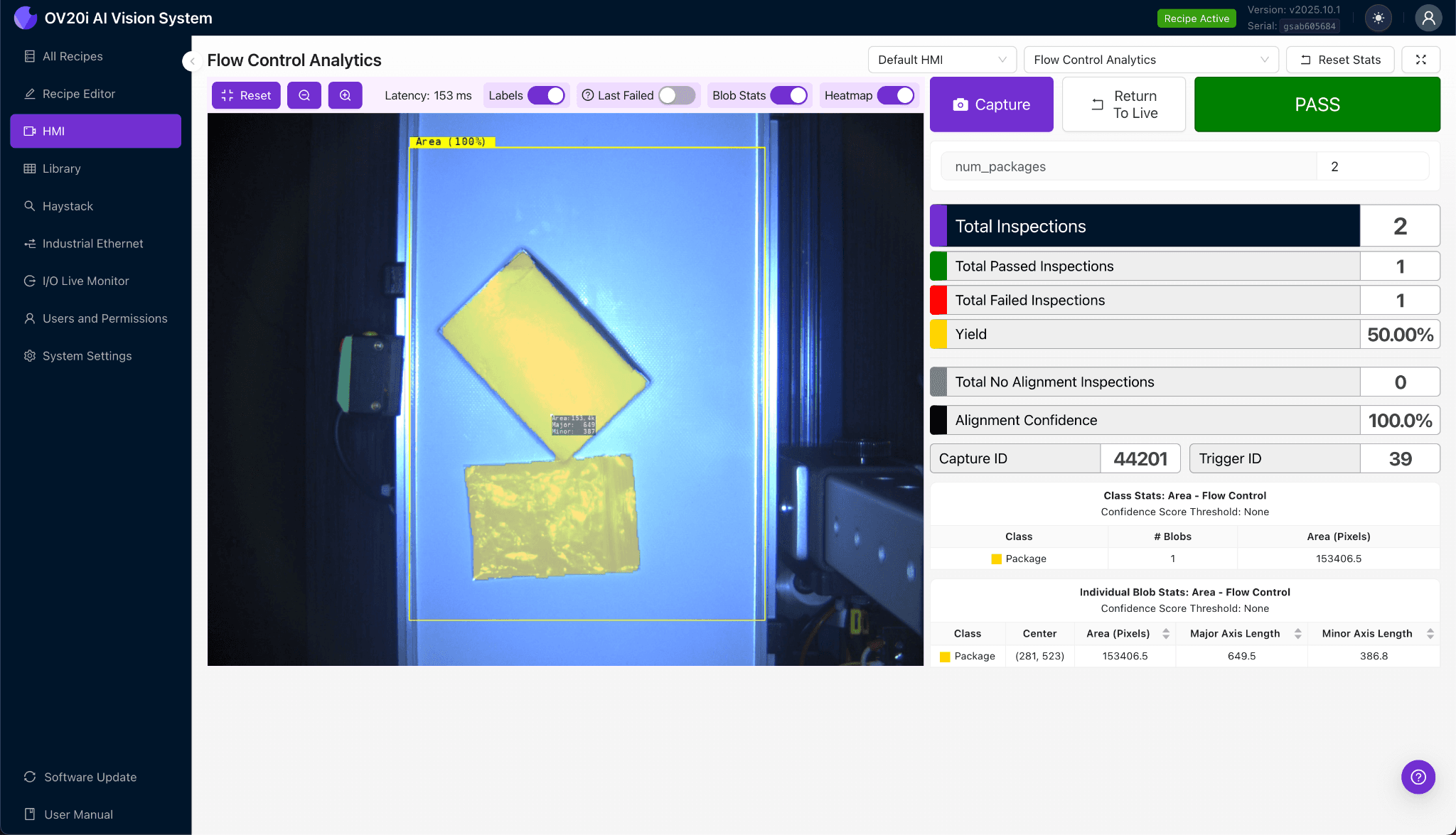
Task: Open Industrial Ethernet settings
Action: click(92, 243)
